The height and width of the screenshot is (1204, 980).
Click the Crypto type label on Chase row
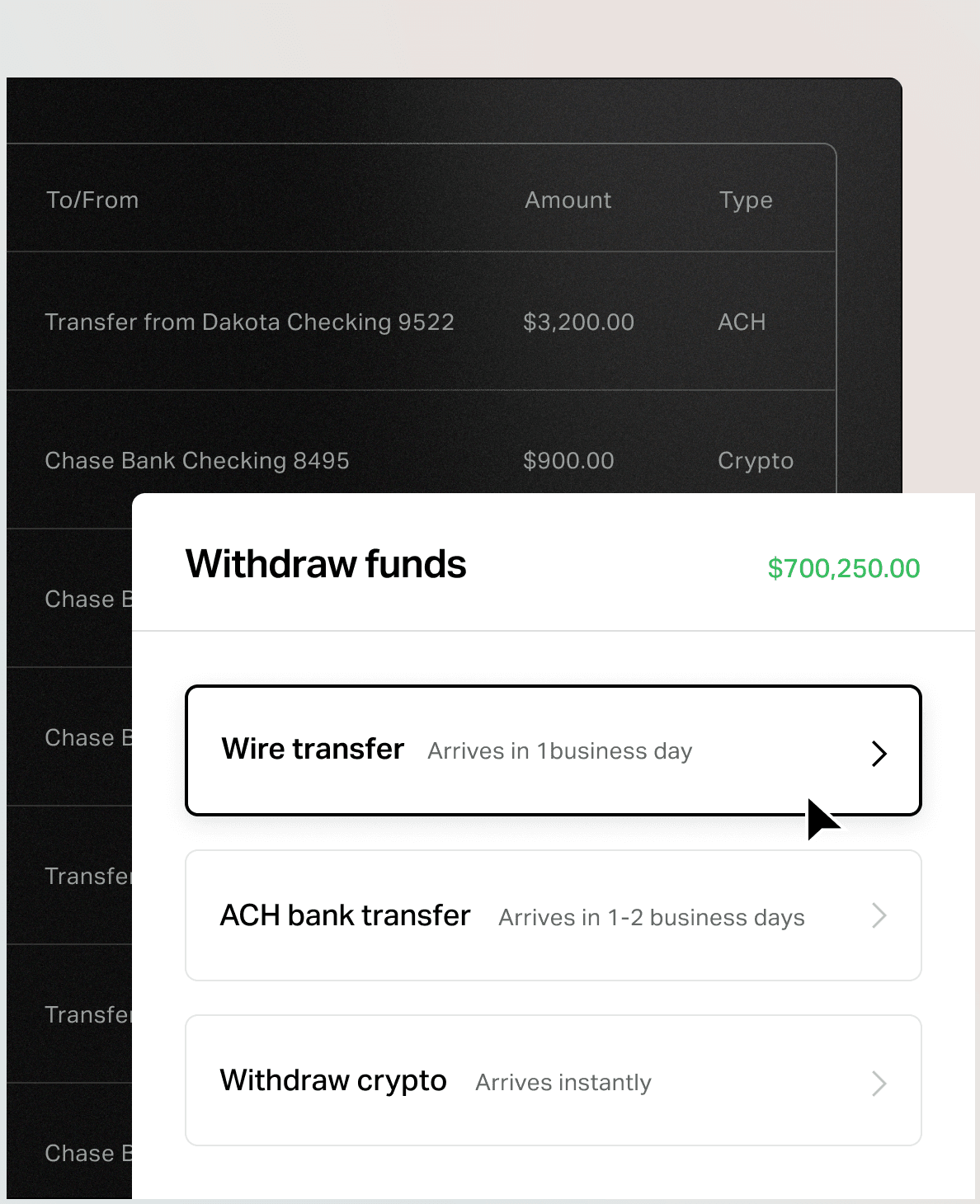coord(755,460)
